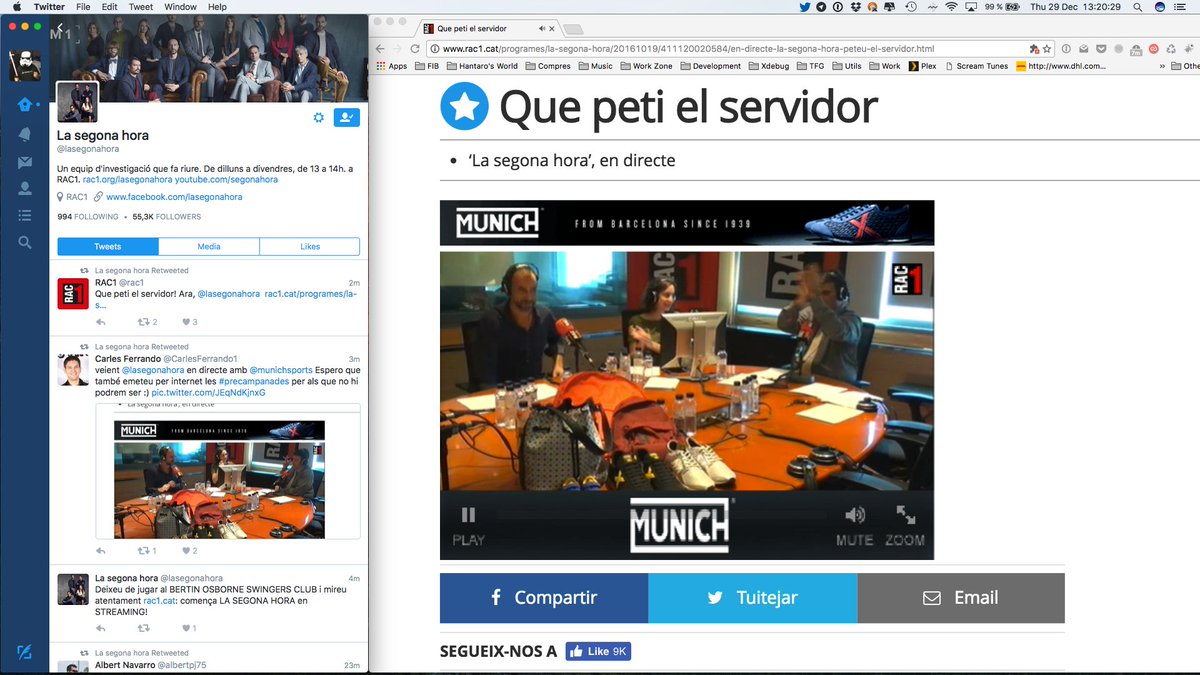This screenshot has height=675, width=1200.
Task: Open the FIB bookmarks folder
Action: [x=426, y=66]
